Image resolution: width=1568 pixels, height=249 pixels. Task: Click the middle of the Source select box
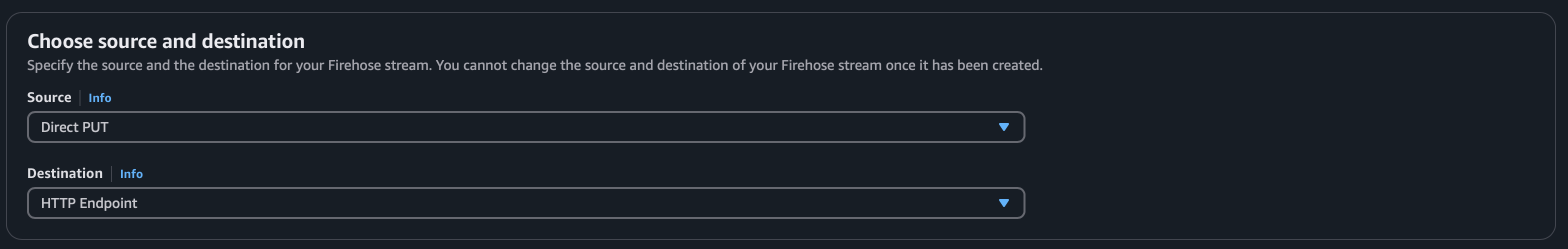pos(526,127)
